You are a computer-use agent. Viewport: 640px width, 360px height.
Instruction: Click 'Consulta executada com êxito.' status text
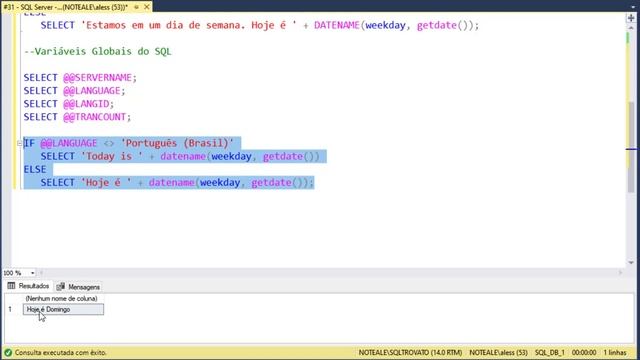(60, 352)
